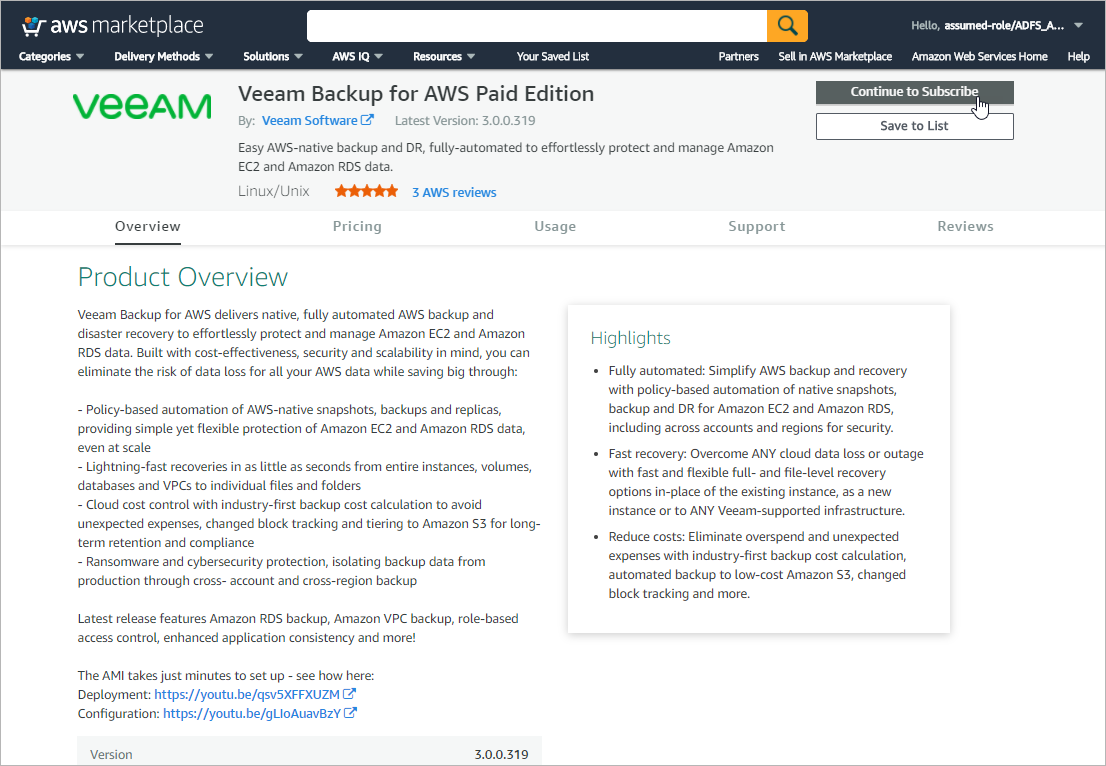Viewport: 1106px width, 766px height.
Task: Switch to the Overview tab
Action: click(147, 226)
